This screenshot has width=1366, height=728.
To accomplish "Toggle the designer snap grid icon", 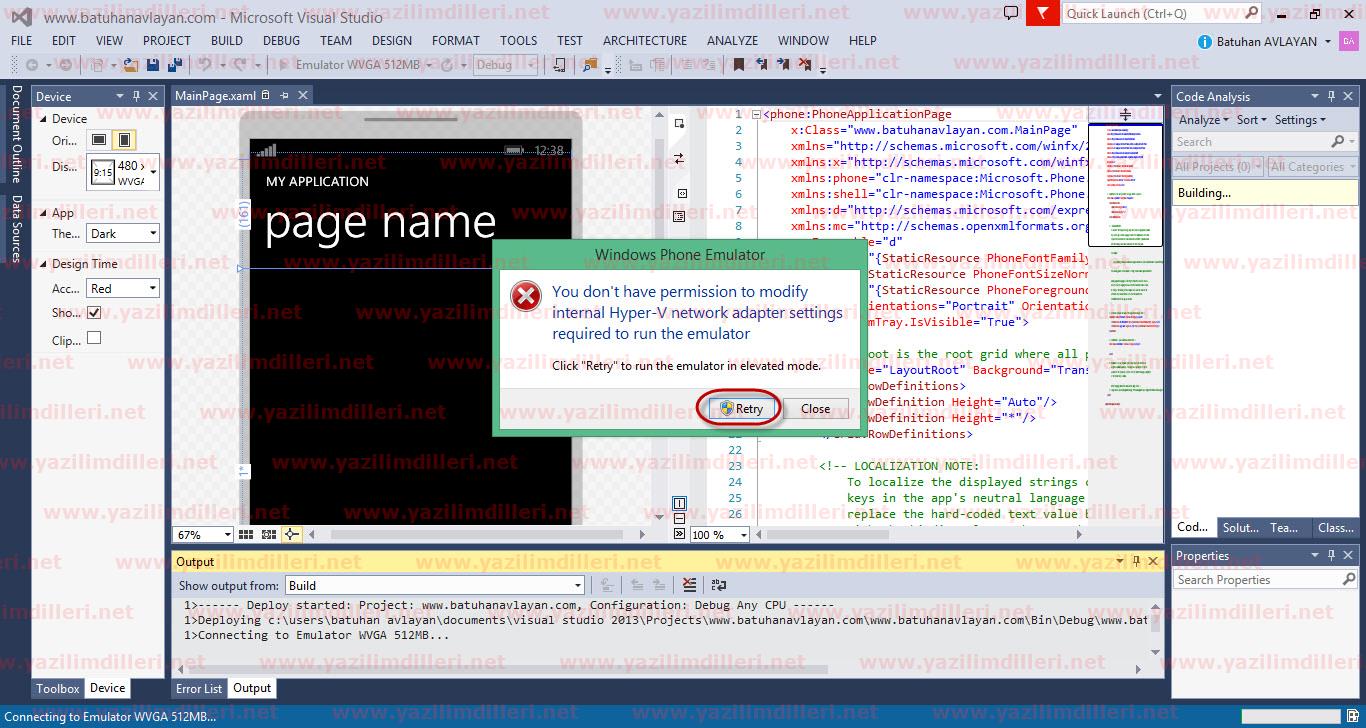I will pyautogui.click(x=247, y=535).
